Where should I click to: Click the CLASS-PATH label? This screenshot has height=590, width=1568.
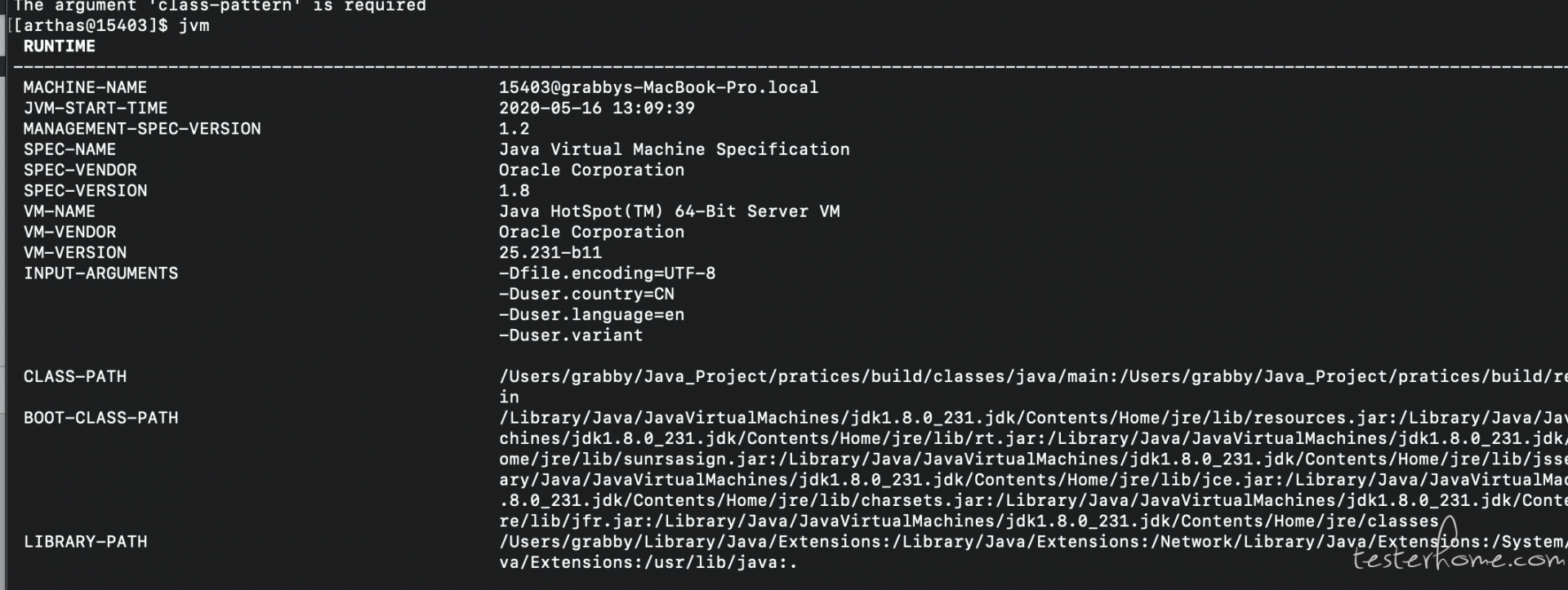pos(74,377)
